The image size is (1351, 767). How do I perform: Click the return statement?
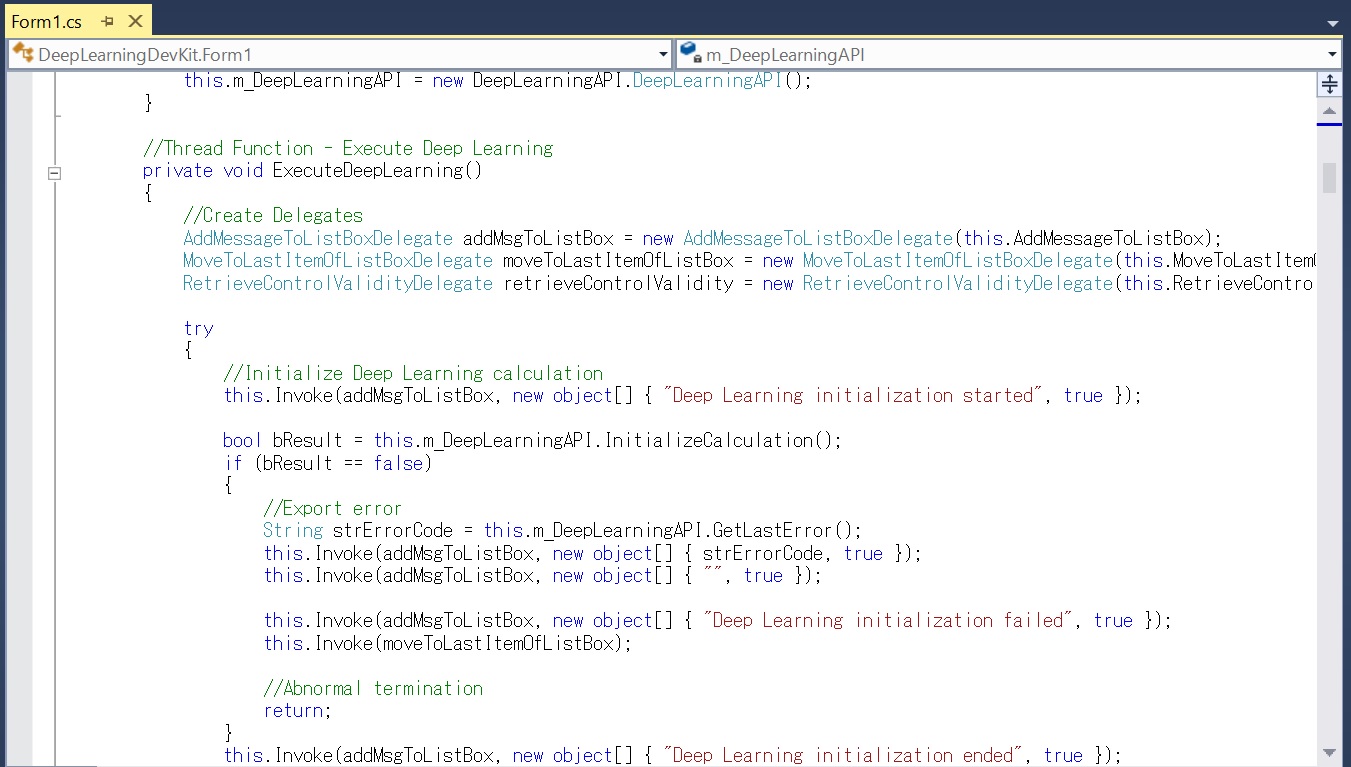(x=295, y=710)
